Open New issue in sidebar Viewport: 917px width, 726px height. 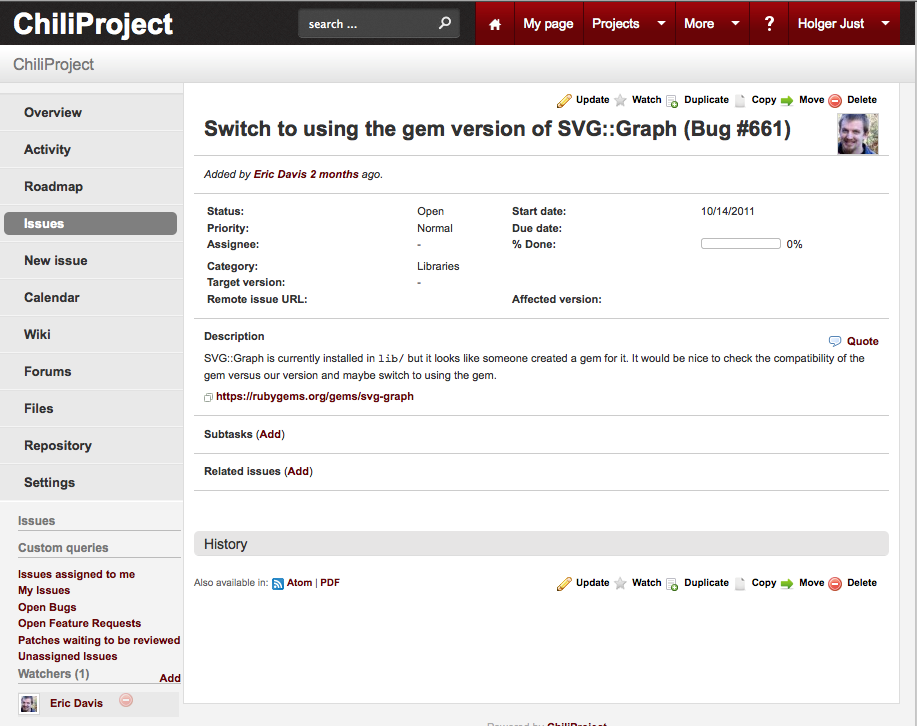point(92,260)
